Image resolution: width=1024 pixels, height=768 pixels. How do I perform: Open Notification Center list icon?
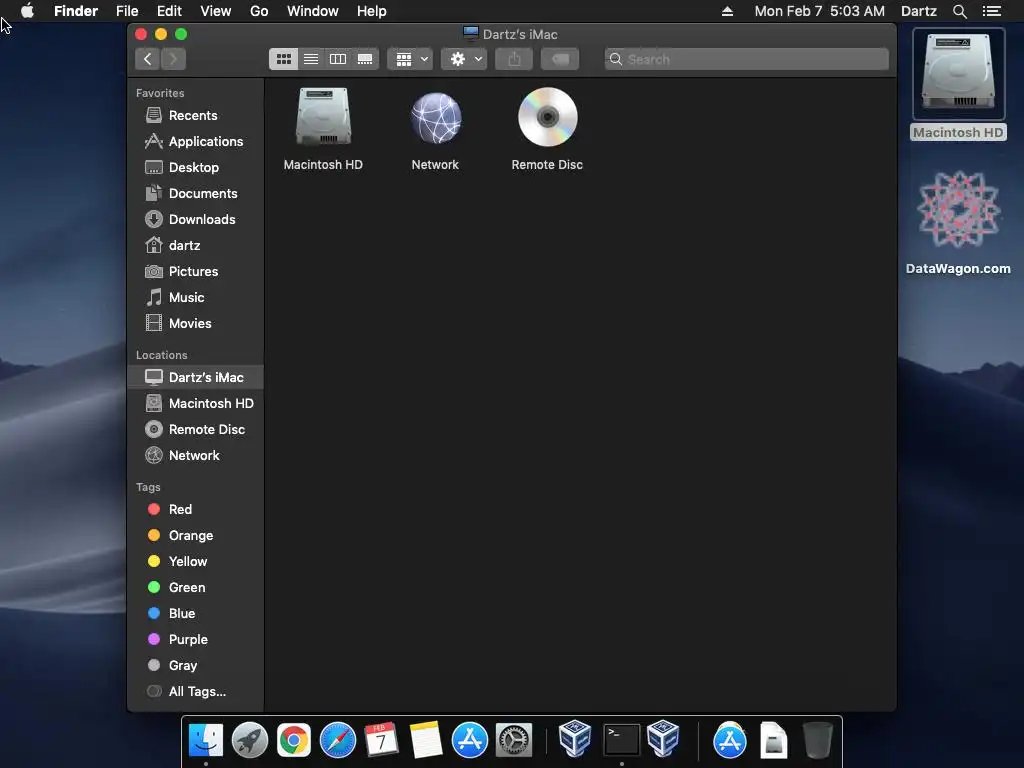(x=991, y=11)
